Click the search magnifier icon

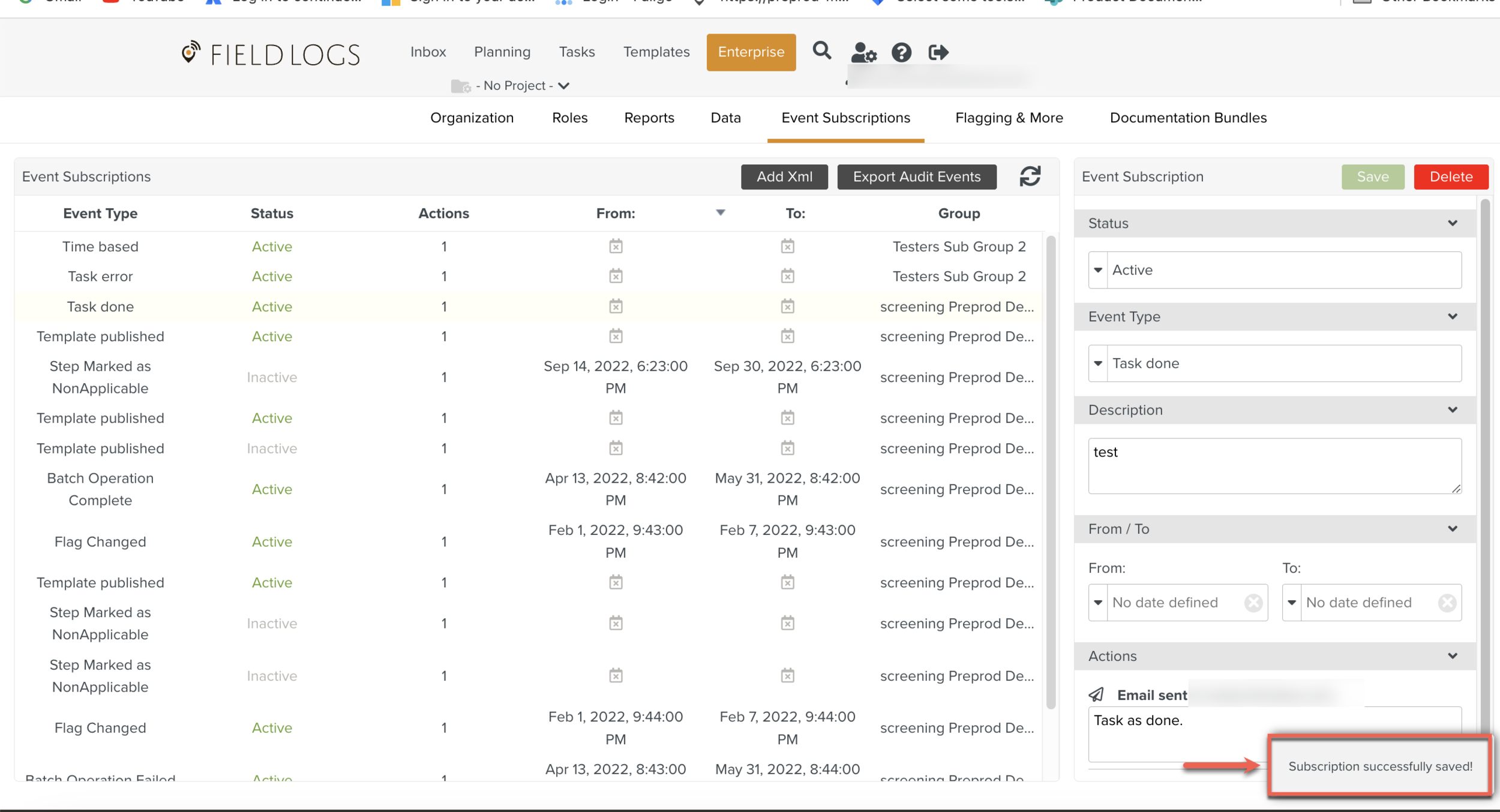click(821, 51)
